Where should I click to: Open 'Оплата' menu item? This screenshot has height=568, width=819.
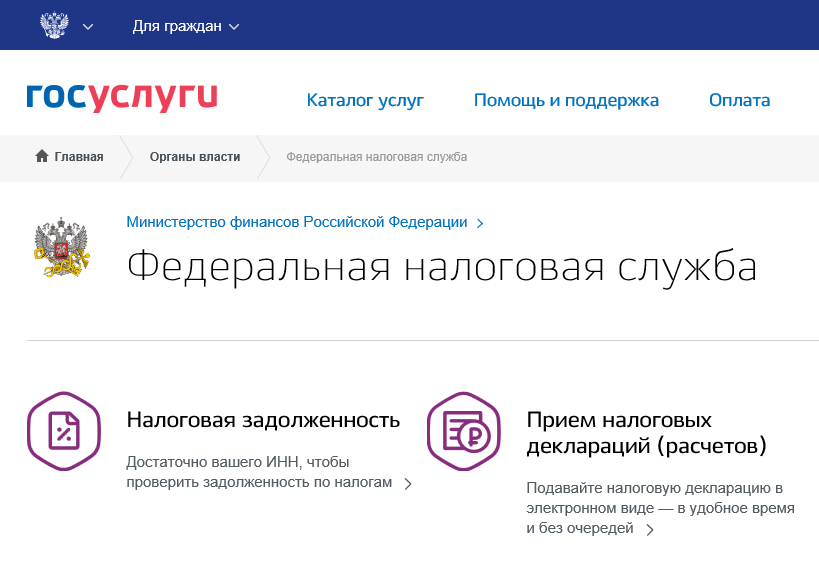click(739, 100)
